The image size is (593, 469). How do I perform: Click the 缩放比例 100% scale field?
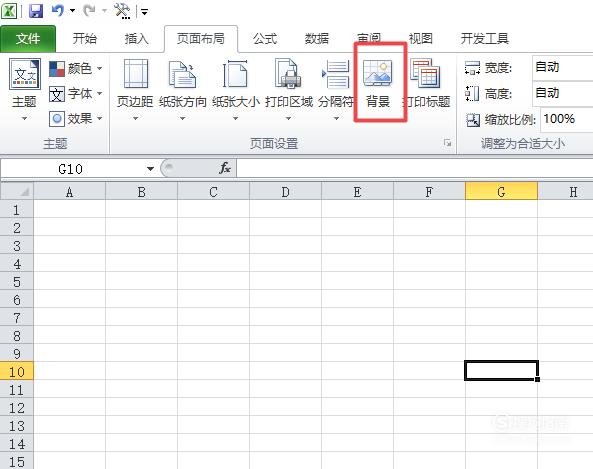coord(567,119)
